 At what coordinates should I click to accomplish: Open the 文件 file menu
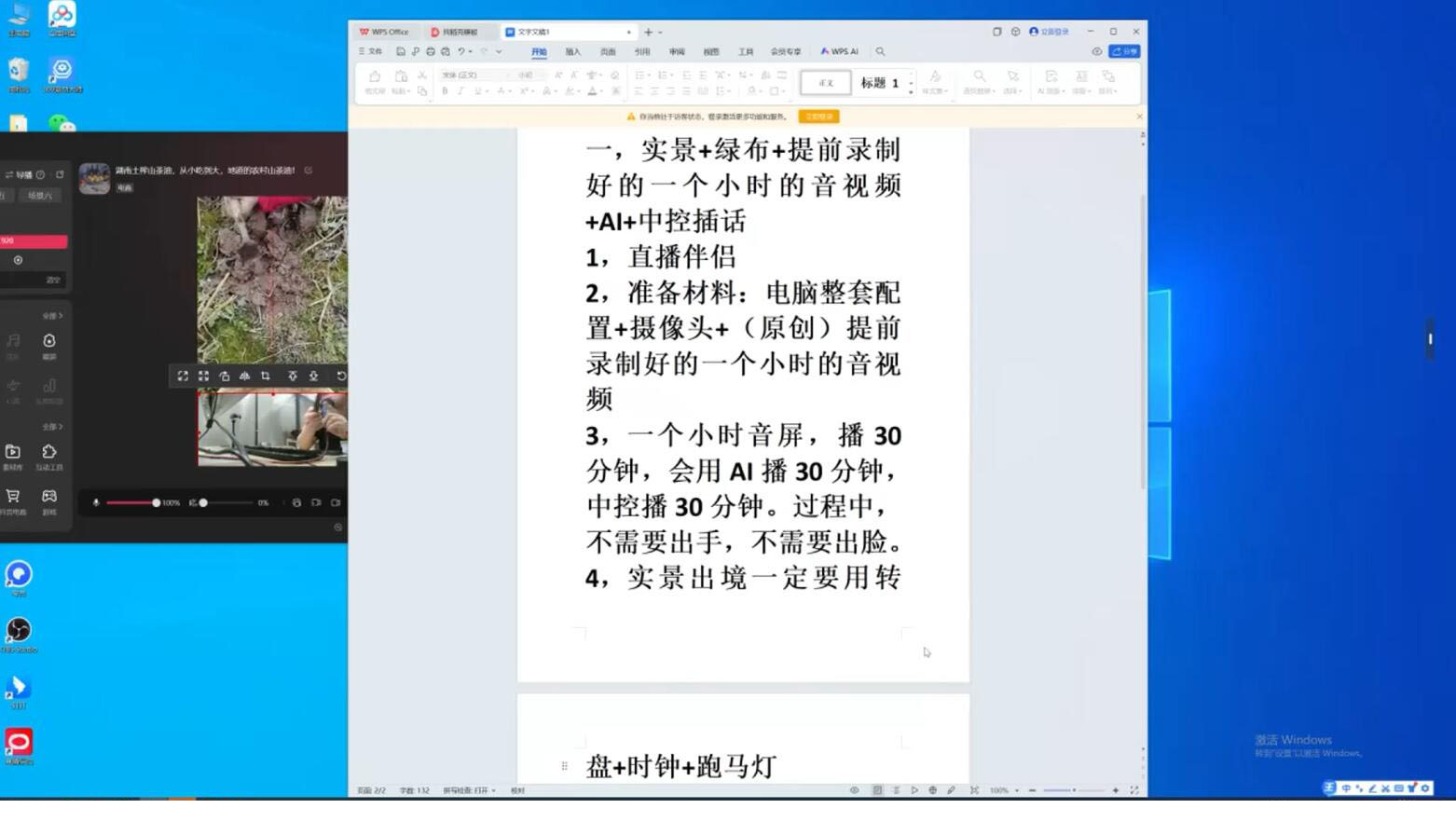[x=371, y=52]
